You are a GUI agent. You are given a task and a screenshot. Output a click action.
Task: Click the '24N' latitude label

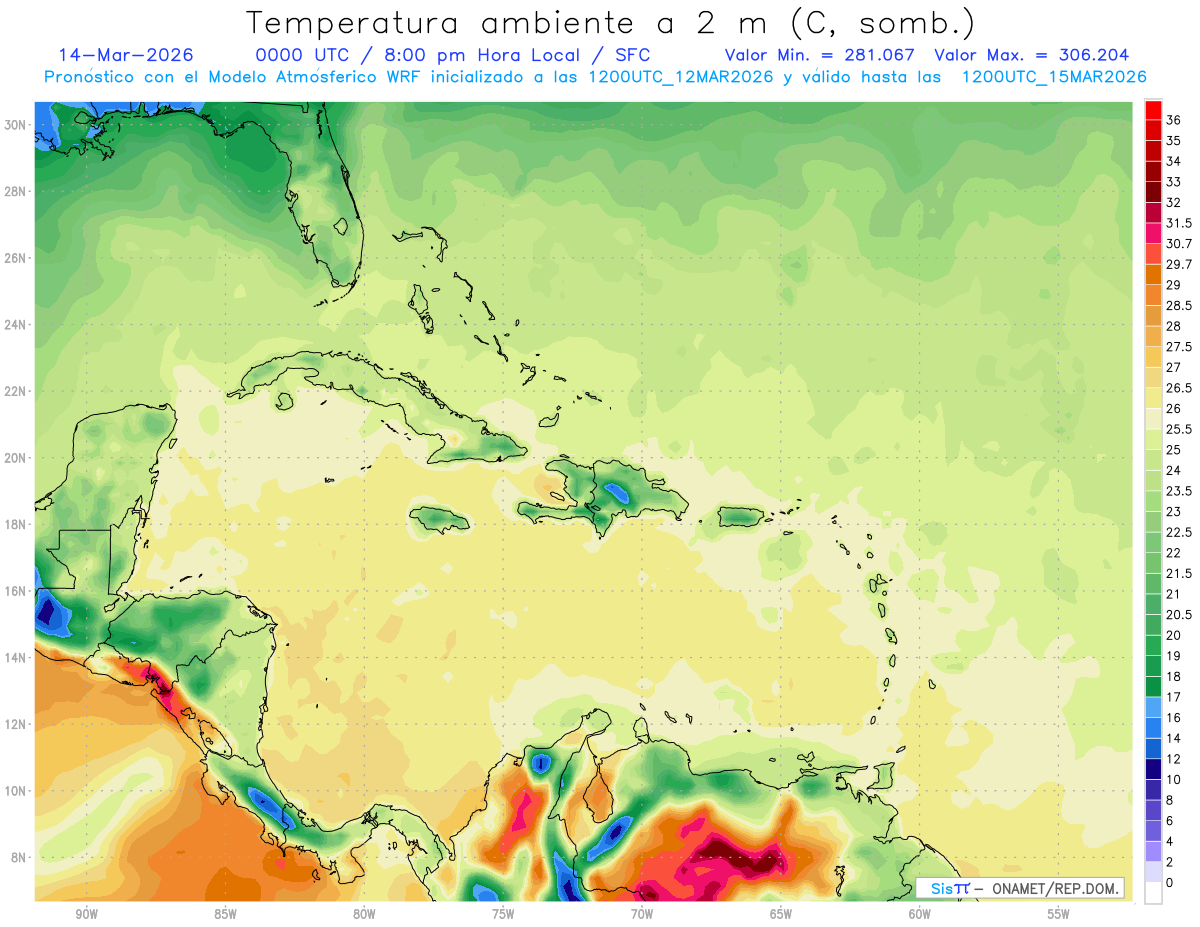click(15, 325)
